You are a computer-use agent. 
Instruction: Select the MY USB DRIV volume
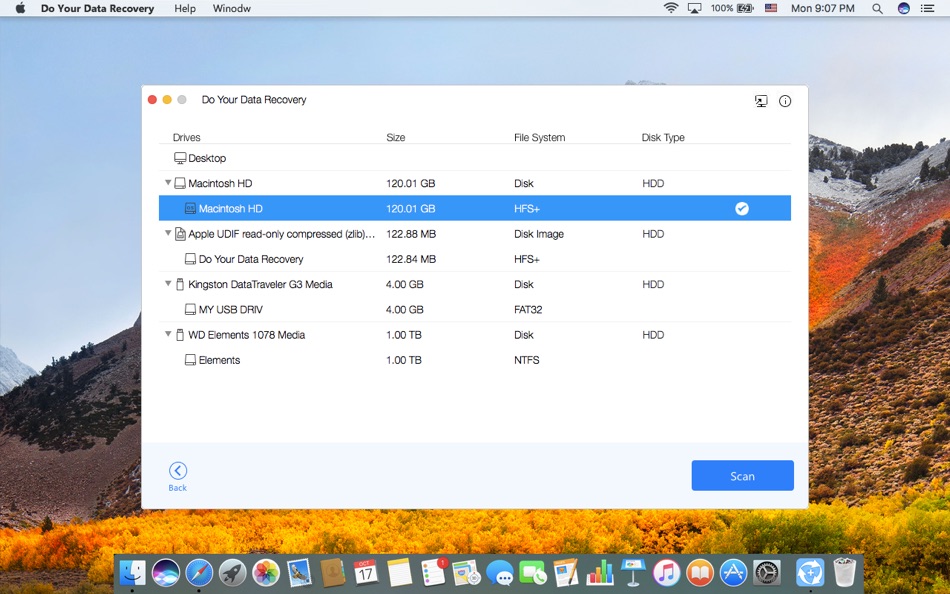[474, 309]
